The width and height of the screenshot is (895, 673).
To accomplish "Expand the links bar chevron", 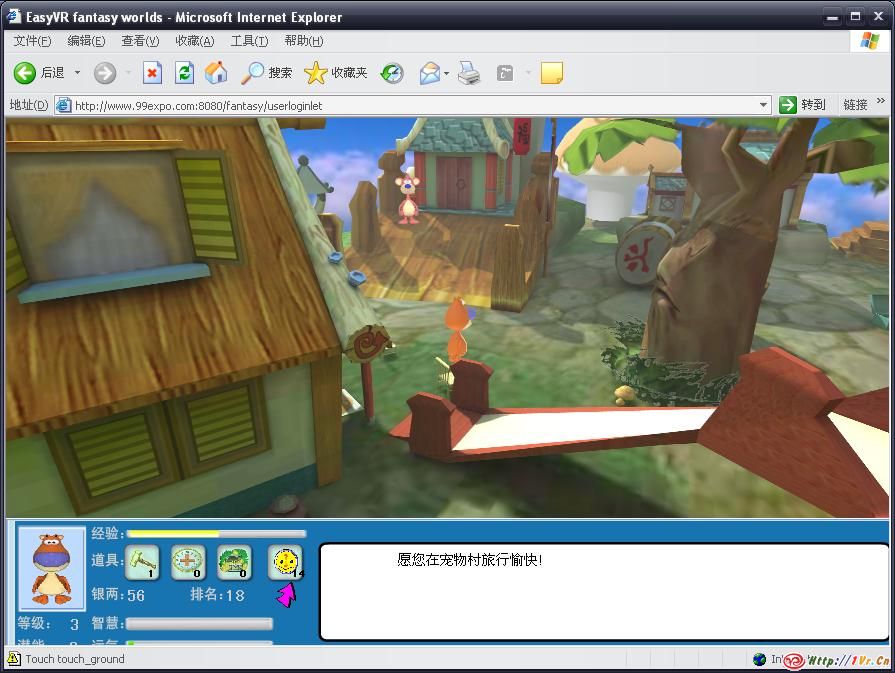I will click(881, 102).
